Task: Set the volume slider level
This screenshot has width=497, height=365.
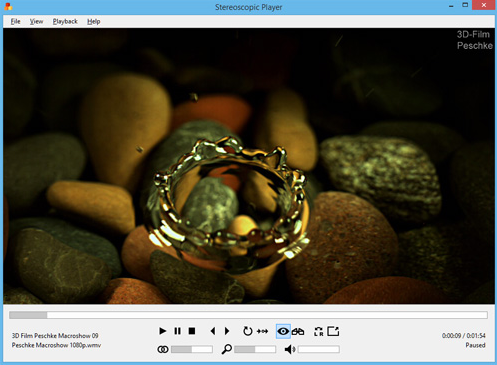Action: coord(319,349)
